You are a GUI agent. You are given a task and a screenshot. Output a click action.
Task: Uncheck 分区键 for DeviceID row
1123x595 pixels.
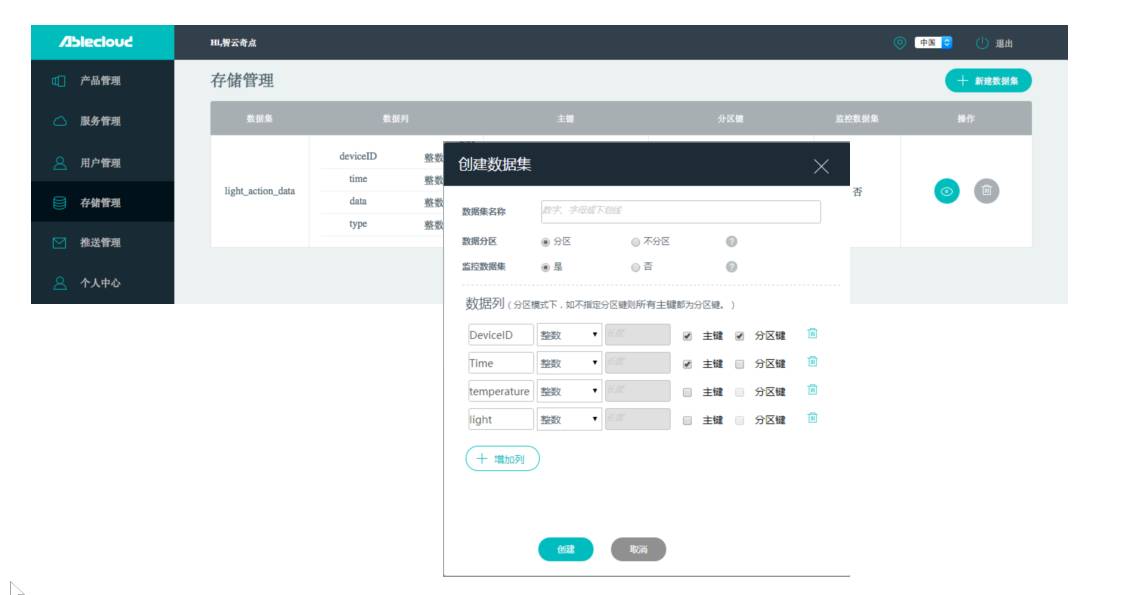click(x=740, y=336)
